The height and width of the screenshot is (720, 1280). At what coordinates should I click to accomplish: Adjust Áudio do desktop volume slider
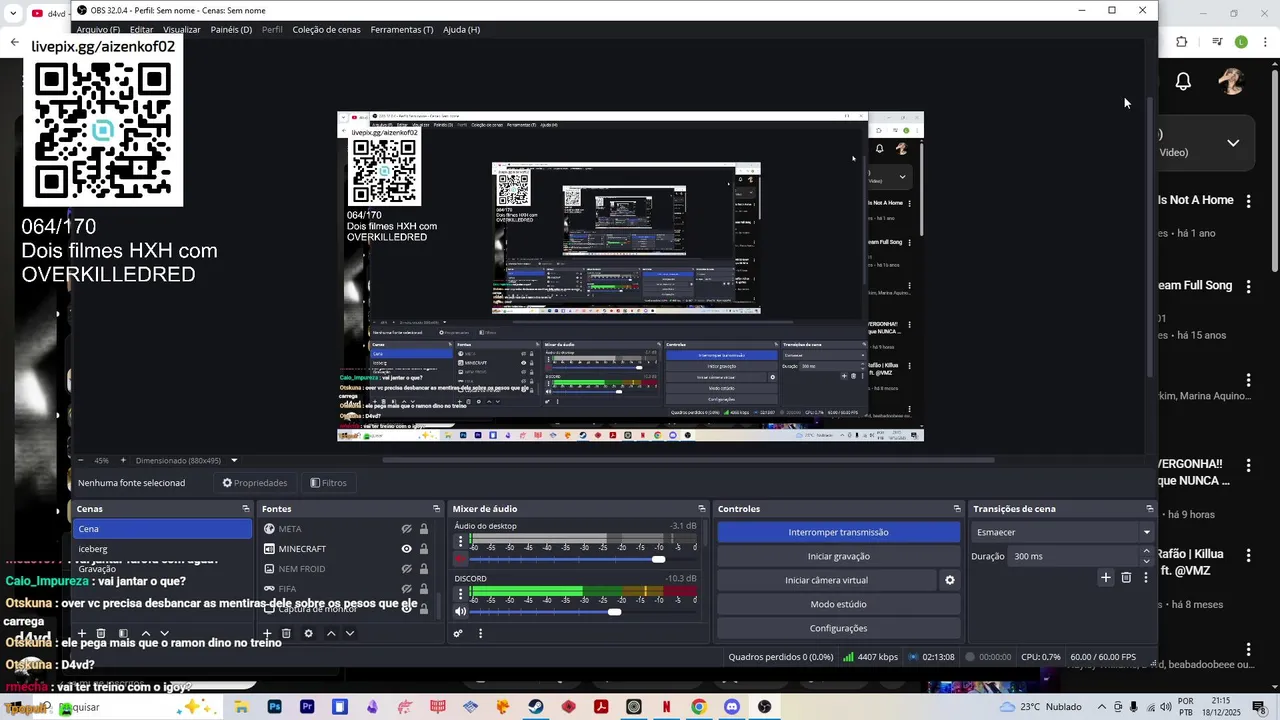[658, 559]
